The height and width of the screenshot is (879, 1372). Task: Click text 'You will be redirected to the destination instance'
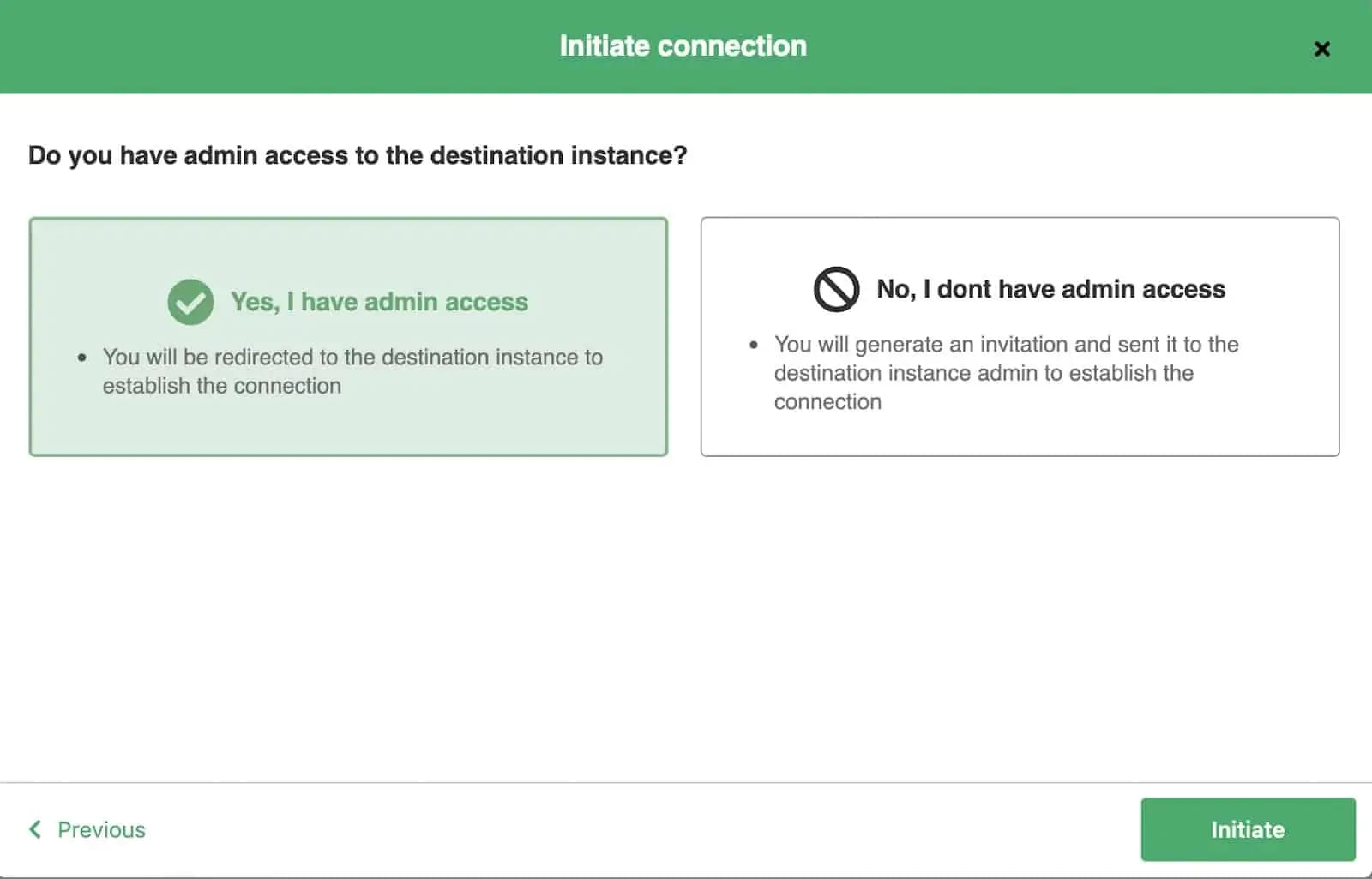coord(340,357)
